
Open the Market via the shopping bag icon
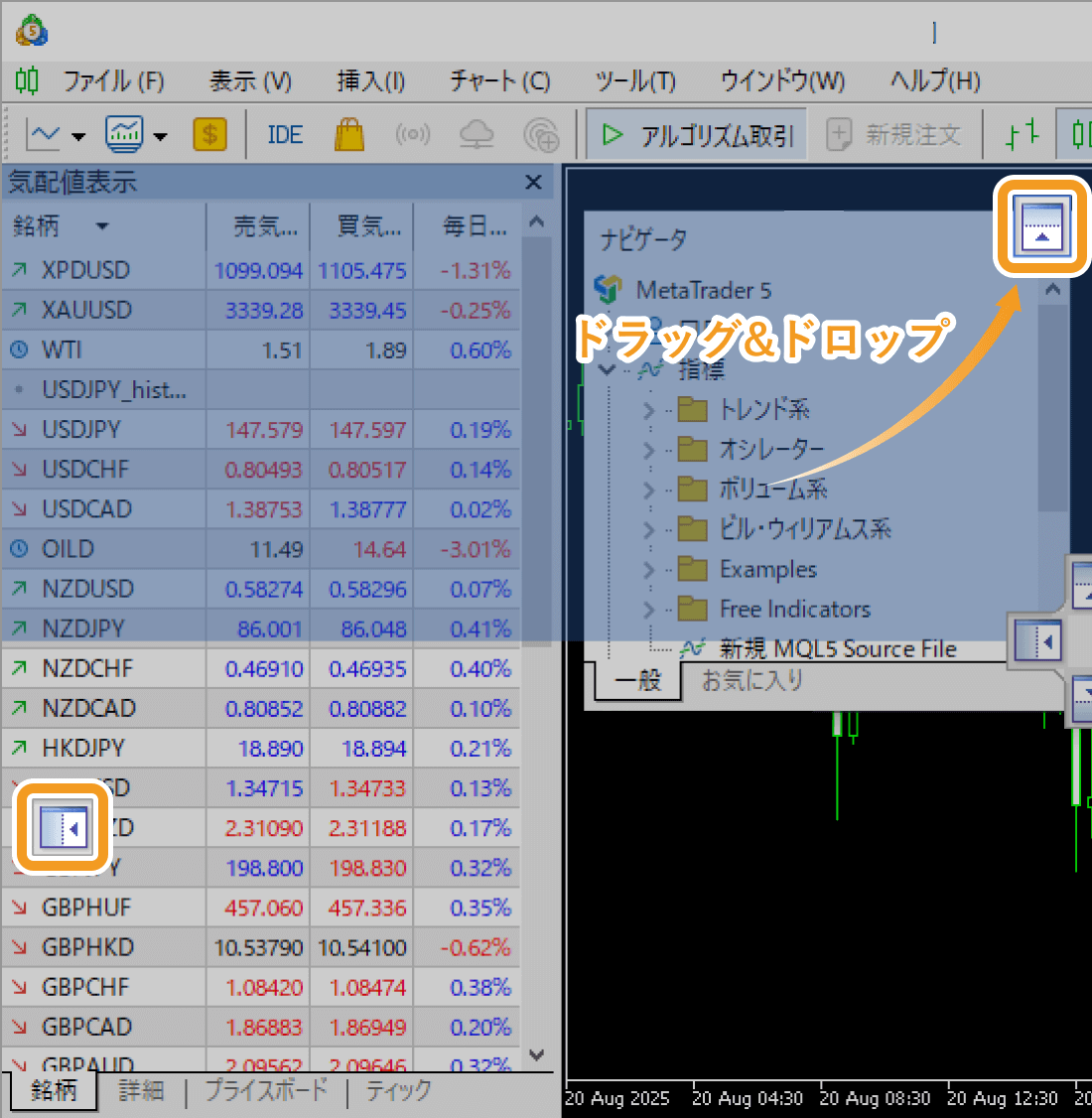[349, 134]
